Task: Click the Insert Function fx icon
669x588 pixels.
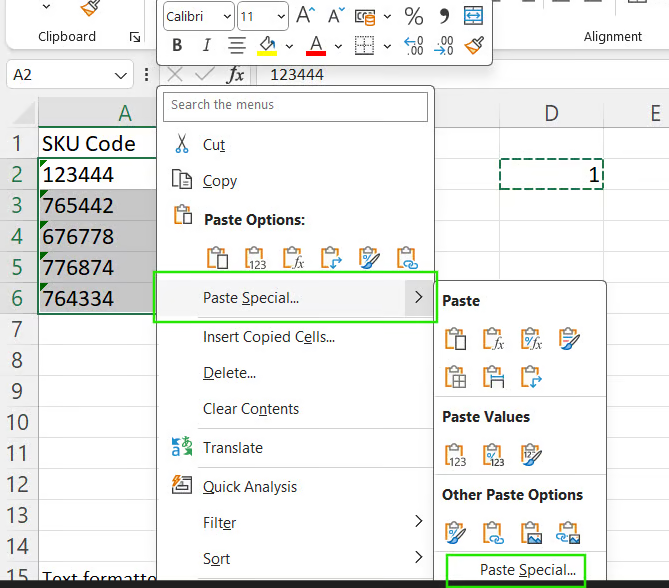Action: pos(235,75)
